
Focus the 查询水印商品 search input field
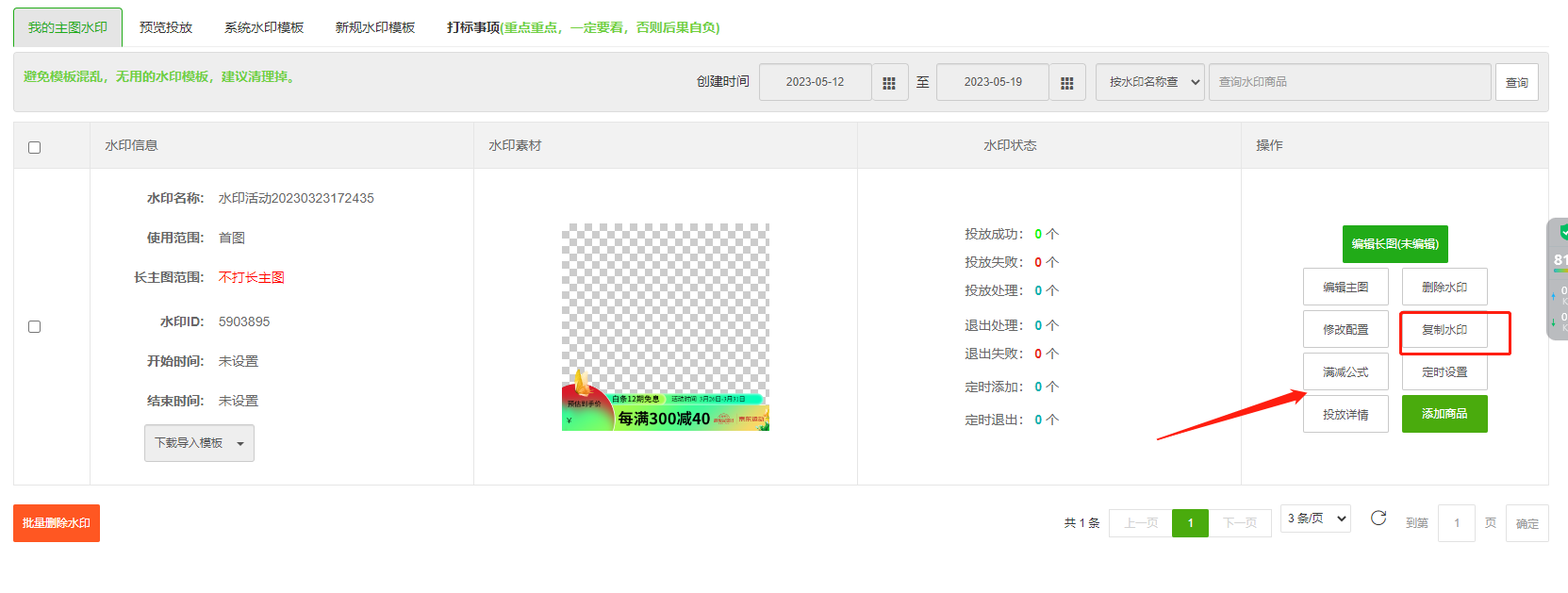(x=1349, y=82)
